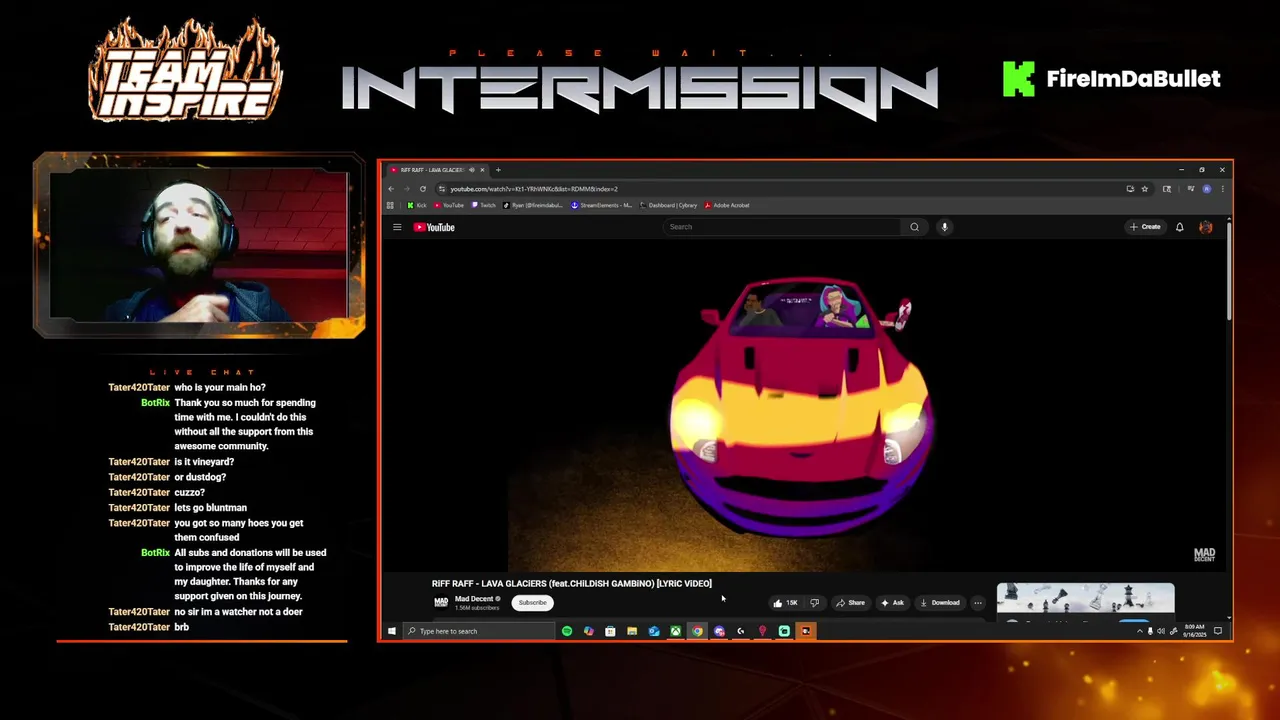
Task: Open more actions ellipsis under video
Action: pos(978,603)
